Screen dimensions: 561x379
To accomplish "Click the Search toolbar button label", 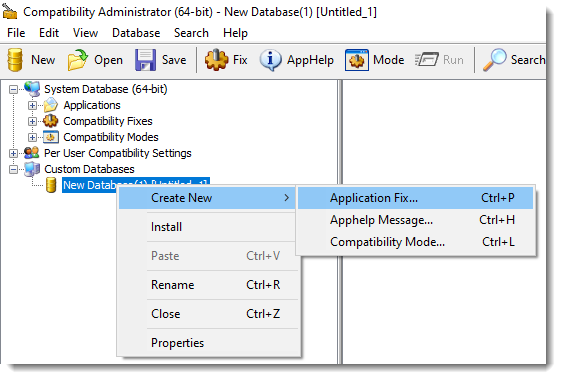I will pyautogui.click(x=528, y=60).
